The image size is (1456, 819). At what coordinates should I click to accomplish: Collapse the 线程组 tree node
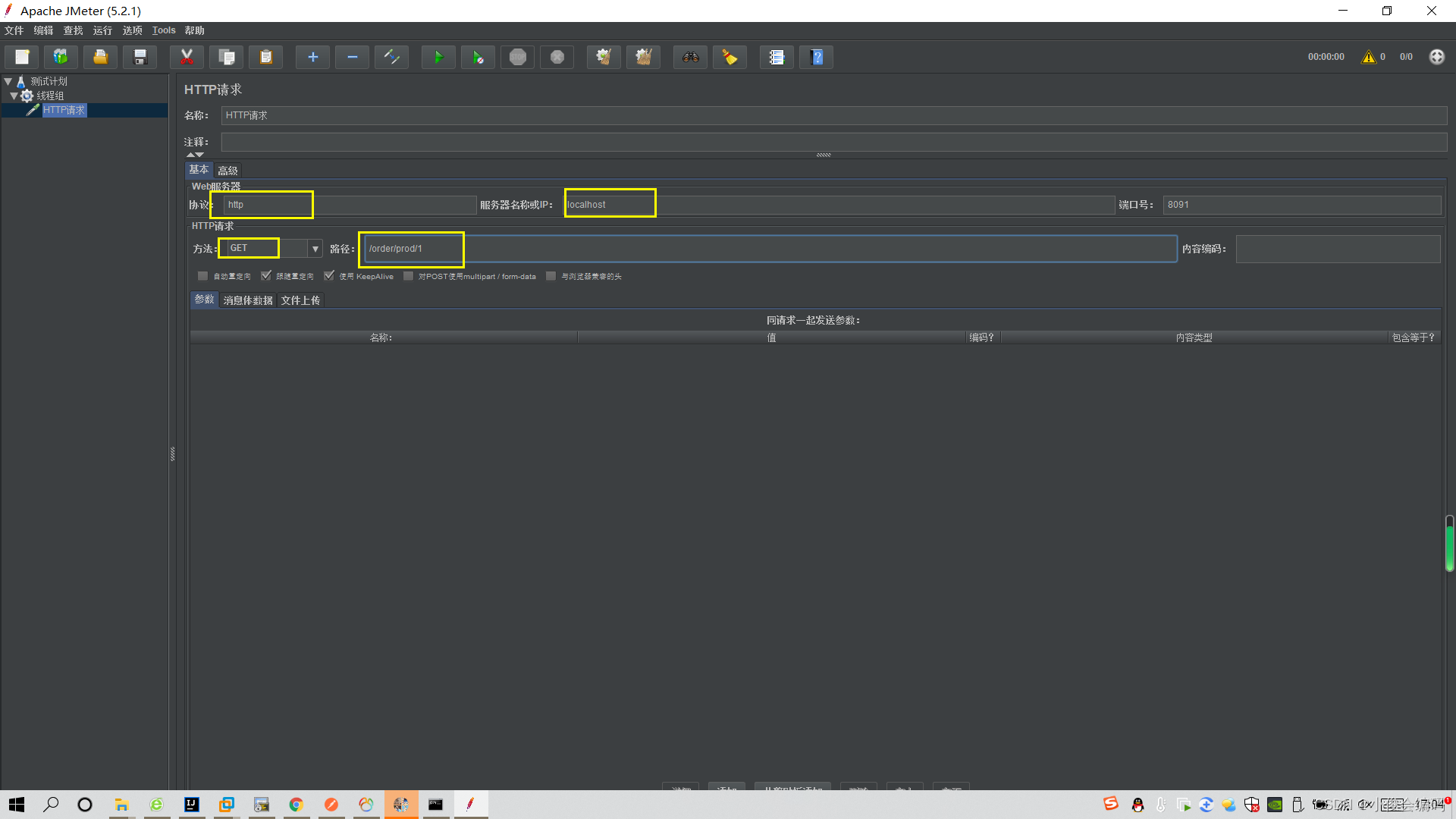point(14,96)
